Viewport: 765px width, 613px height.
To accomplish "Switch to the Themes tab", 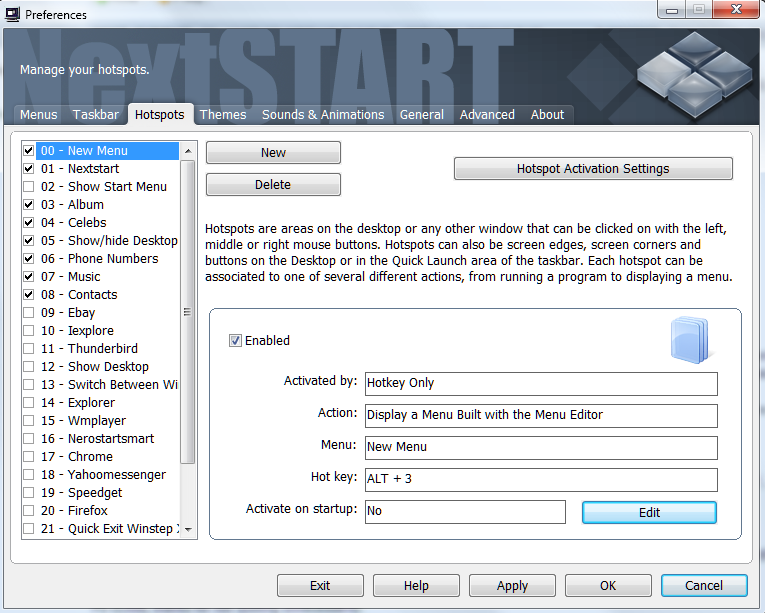I will [x=222, y=115].
